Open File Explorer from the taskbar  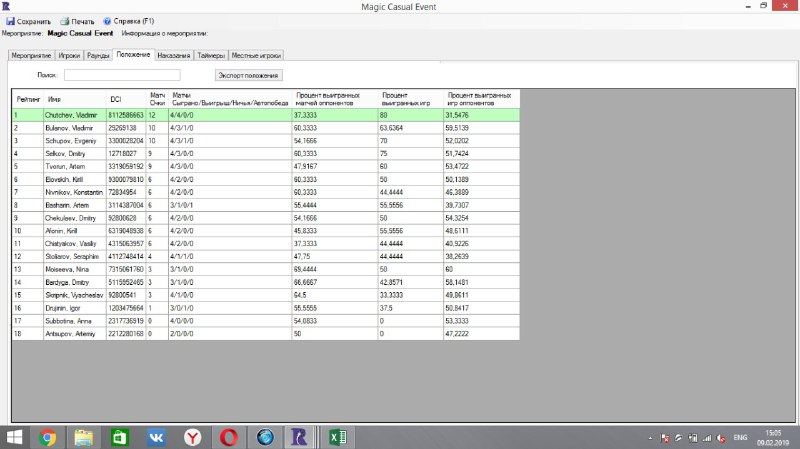[83, 437]
